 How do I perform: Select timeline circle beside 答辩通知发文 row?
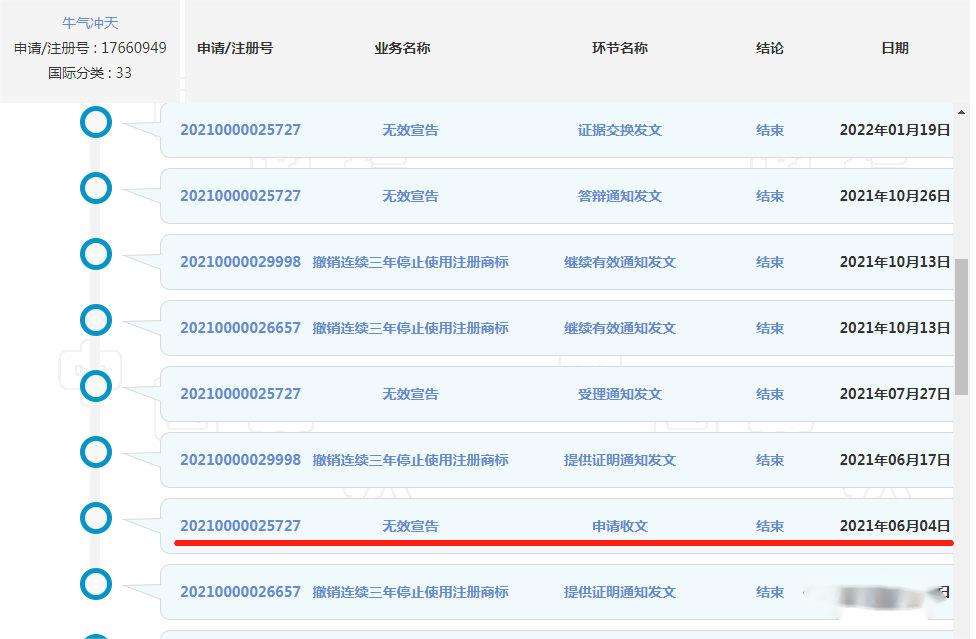(x=96, y=188)
